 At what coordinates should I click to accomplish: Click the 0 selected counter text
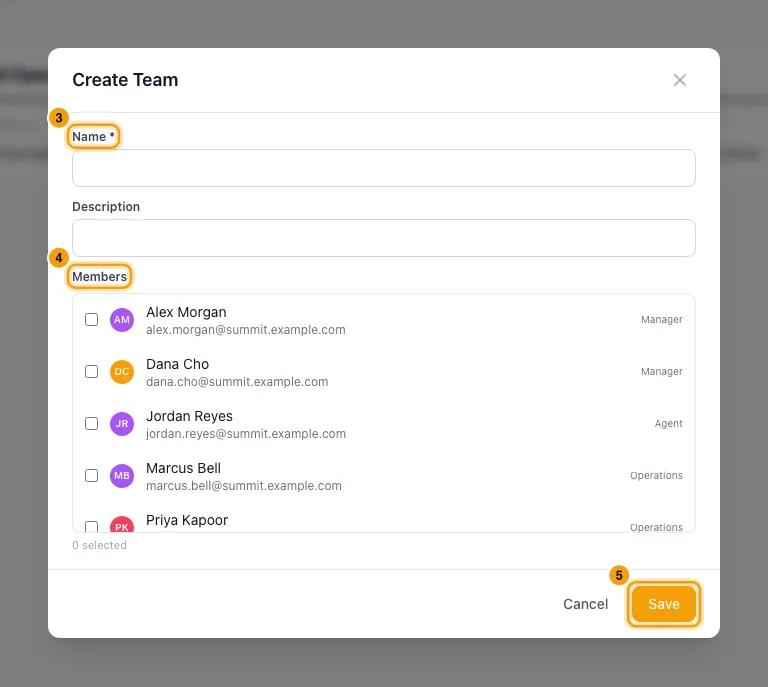click(x=99, y=545)
